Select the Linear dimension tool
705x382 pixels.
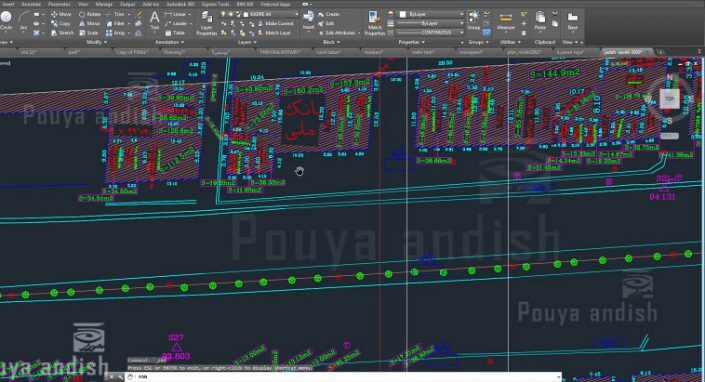[176, 14]
